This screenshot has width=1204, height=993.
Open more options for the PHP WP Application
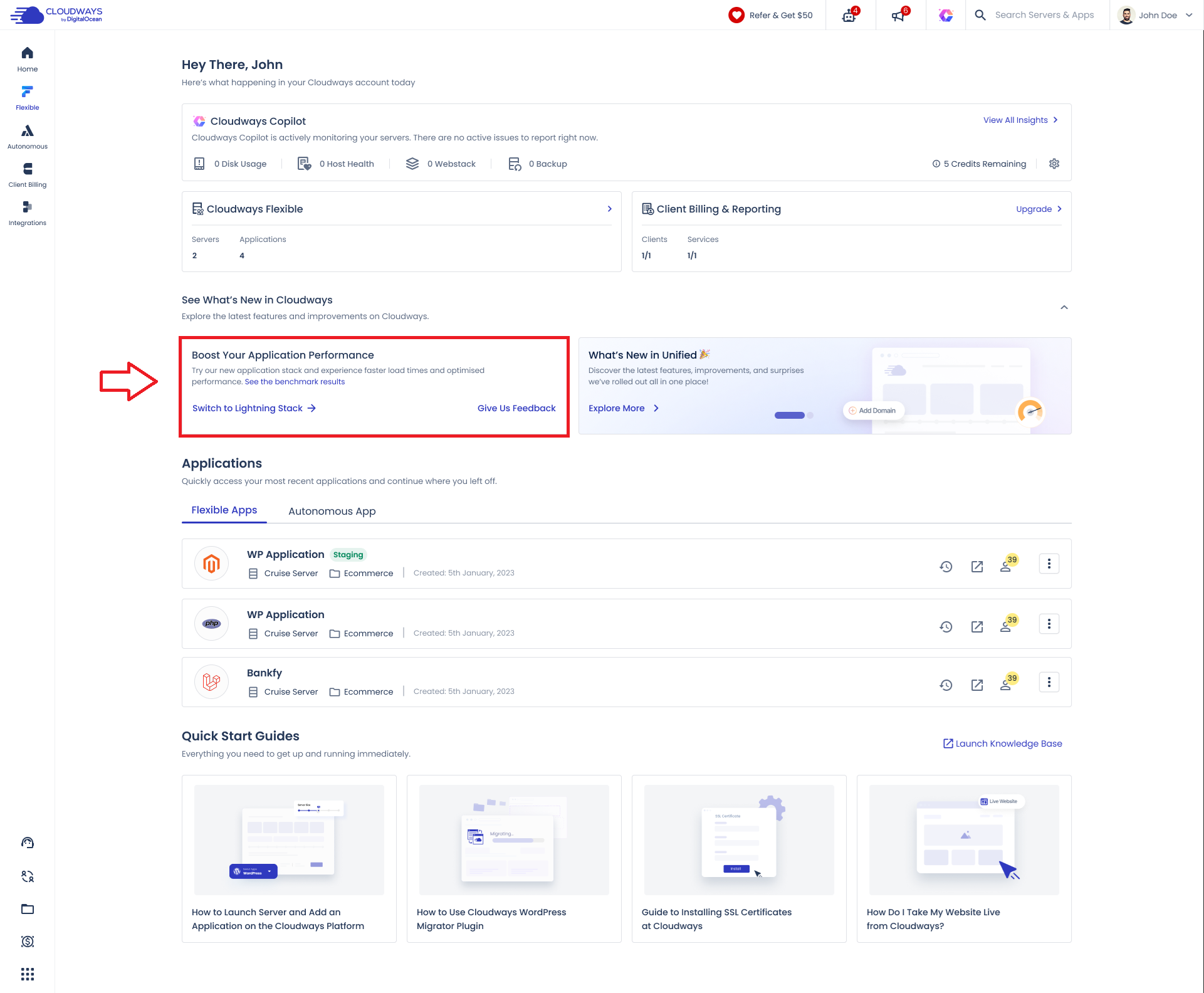[x=1049, y=624]
